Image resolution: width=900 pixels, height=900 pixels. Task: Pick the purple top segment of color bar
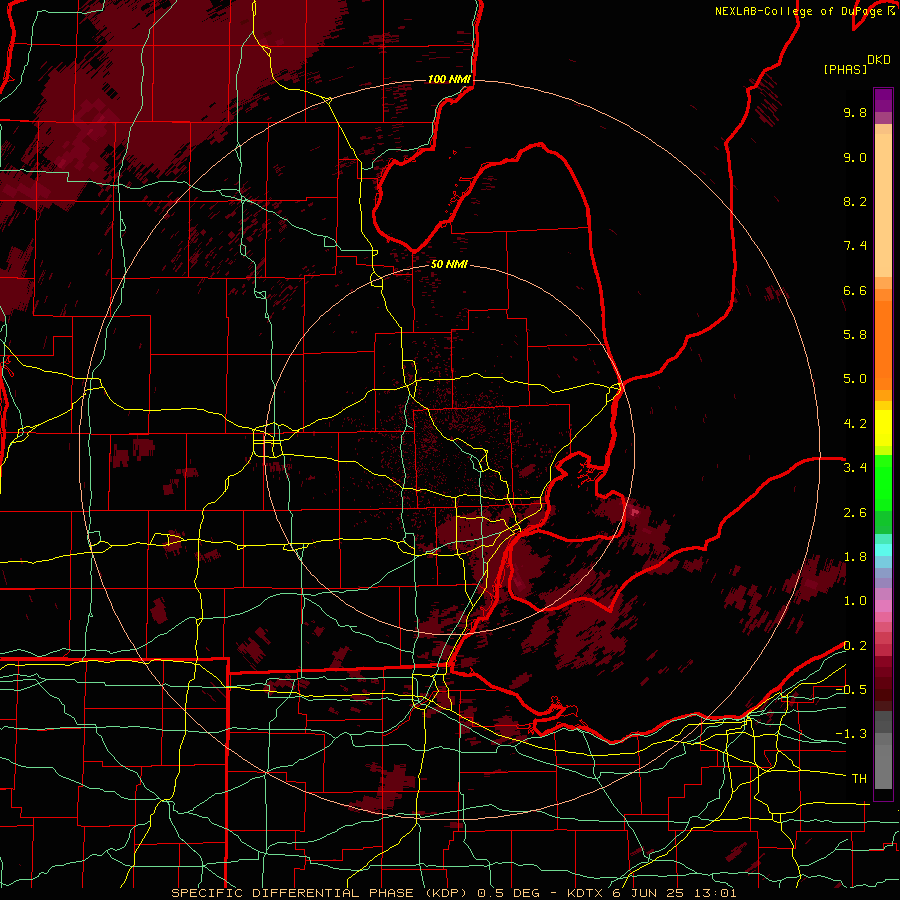tap(883, 100)
